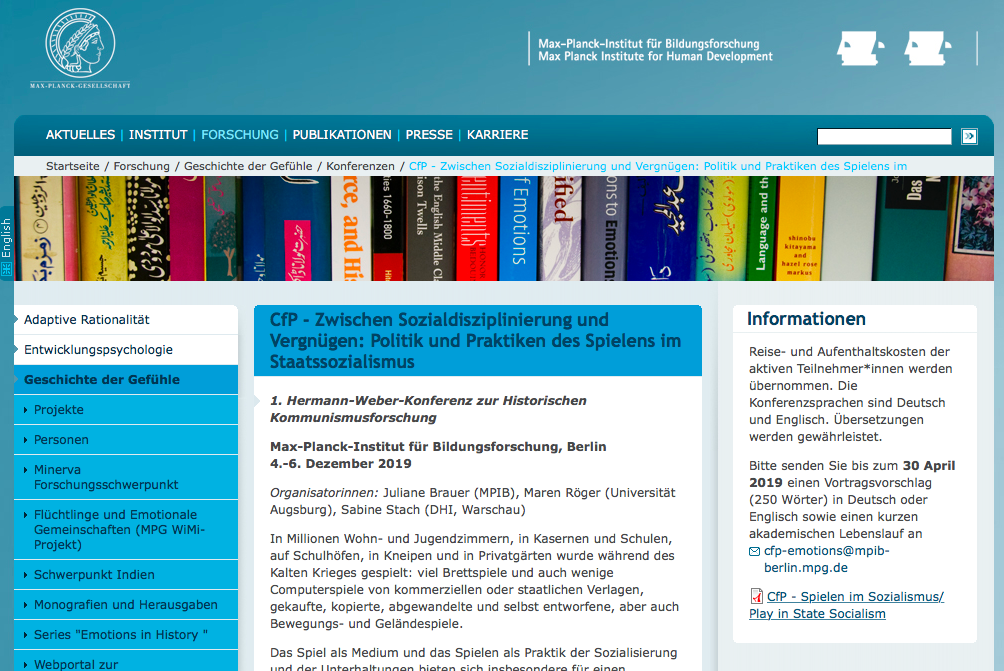Click the Max-Planck-Institut für Bildungsforschung header text
1004x671 pixels.
tap(655, 50)
